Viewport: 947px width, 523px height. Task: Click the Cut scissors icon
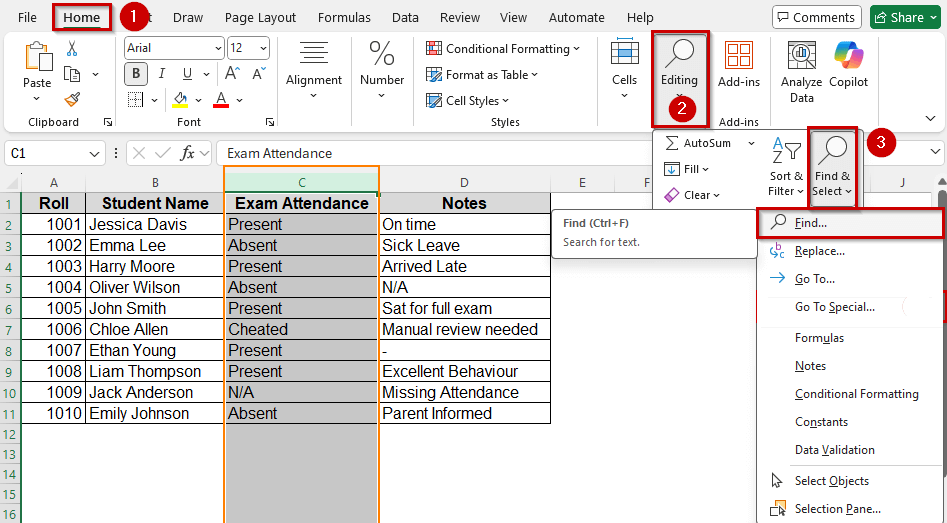pyautogui.click(x=72, y=48)
